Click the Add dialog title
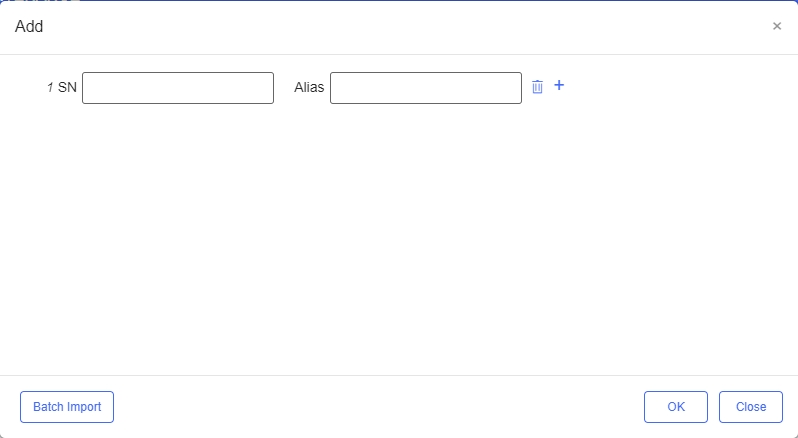This screenshot has width=798, height=438. [29, 26]
